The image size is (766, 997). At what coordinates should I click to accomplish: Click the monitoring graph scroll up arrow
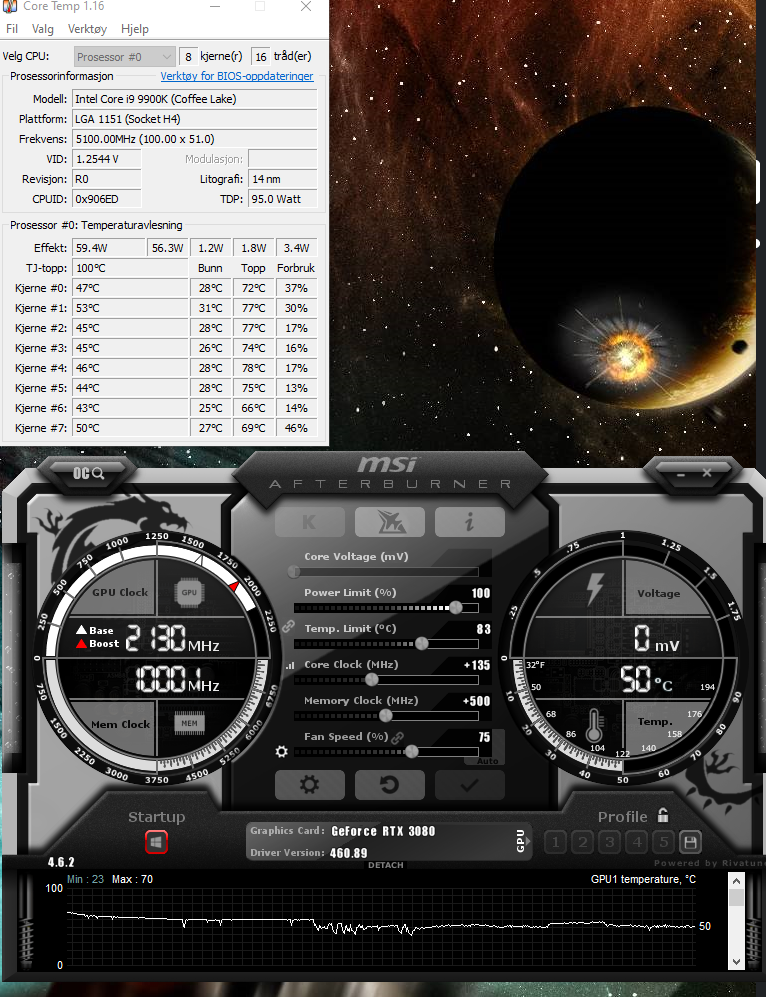coord(736,881)
